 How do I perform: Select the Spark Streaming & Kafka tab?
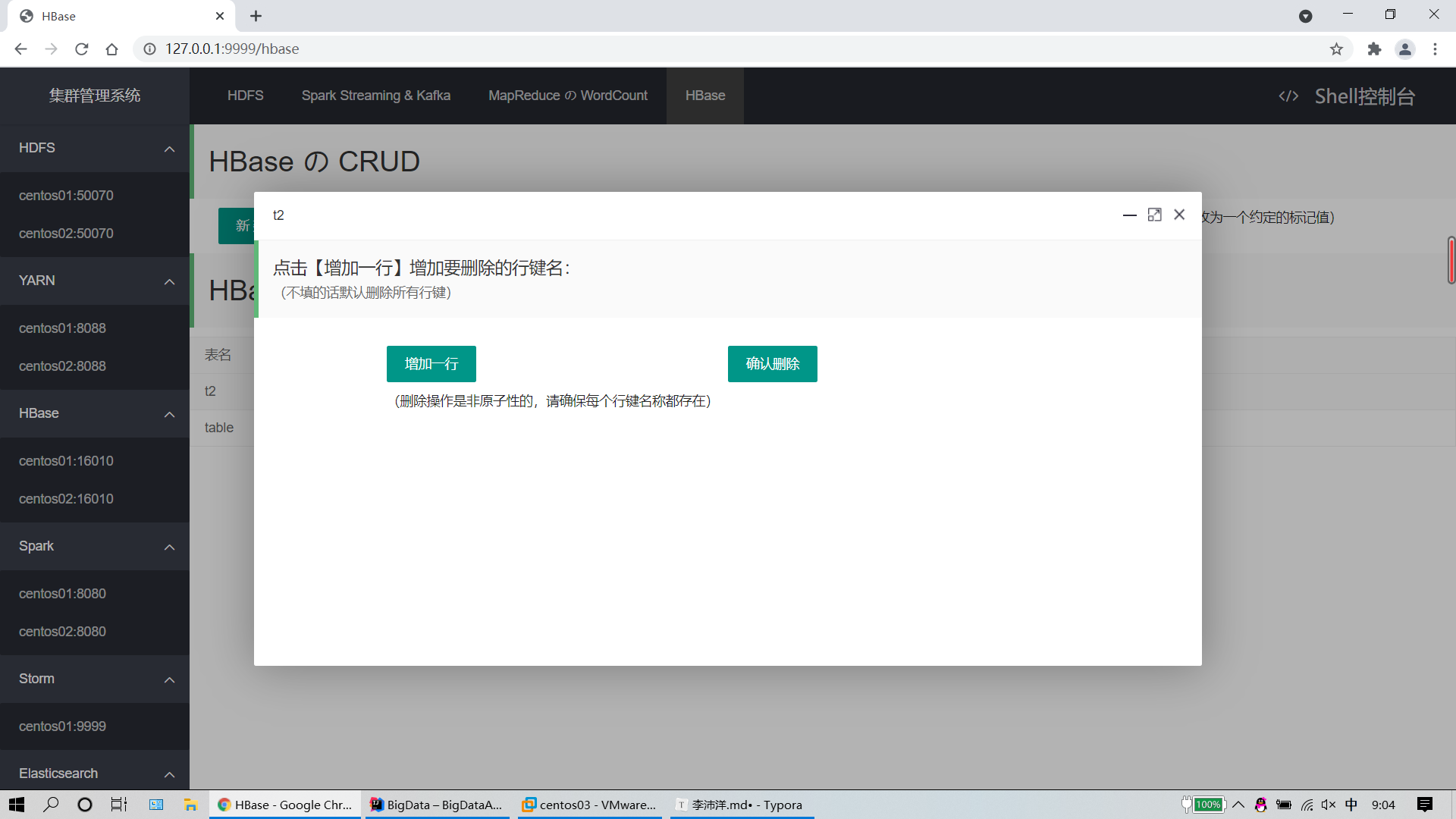coord(376,95)
